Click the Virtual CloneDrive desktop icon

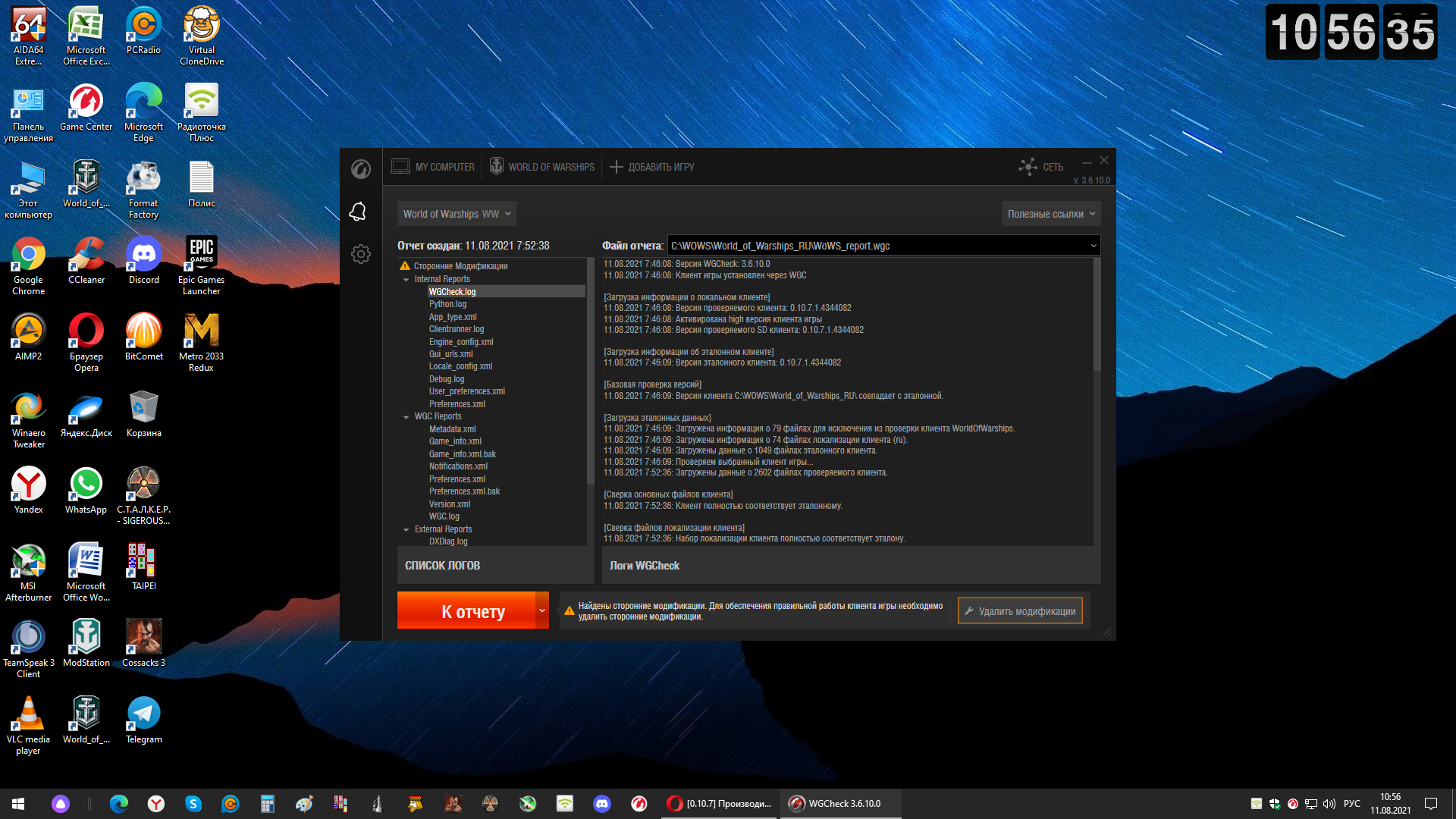pos(202,36)
